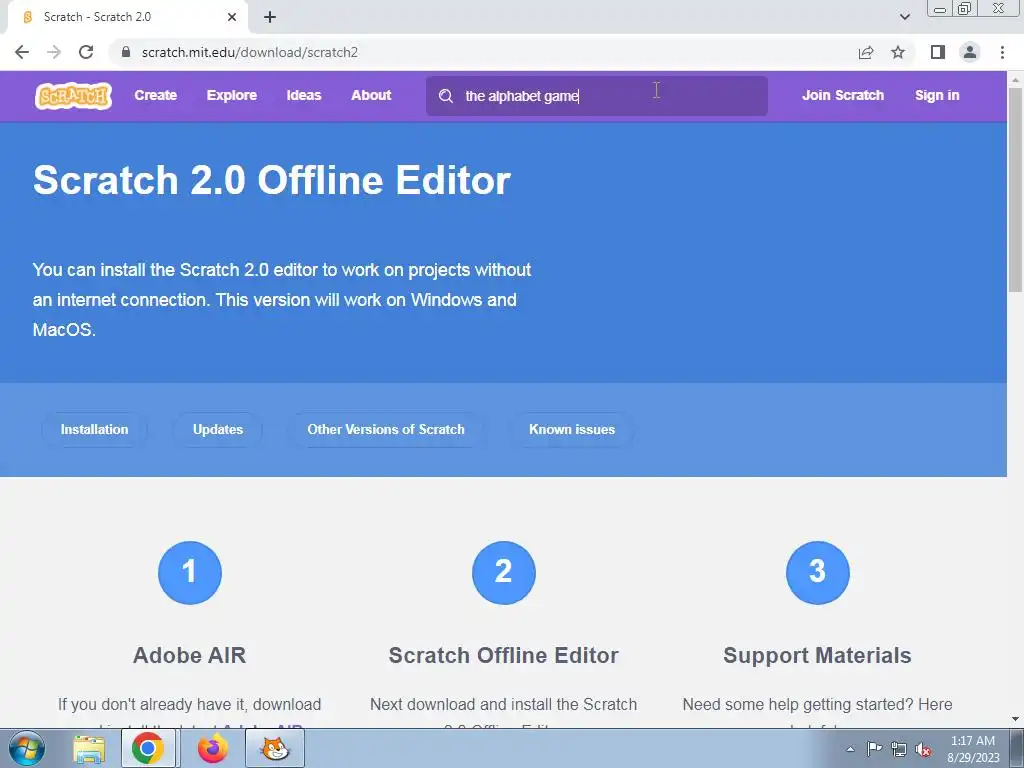Image resolution: width=1024 pixels, height=768 pixels.
Task: Click network tray icon
Action: [x=899, y=749]
